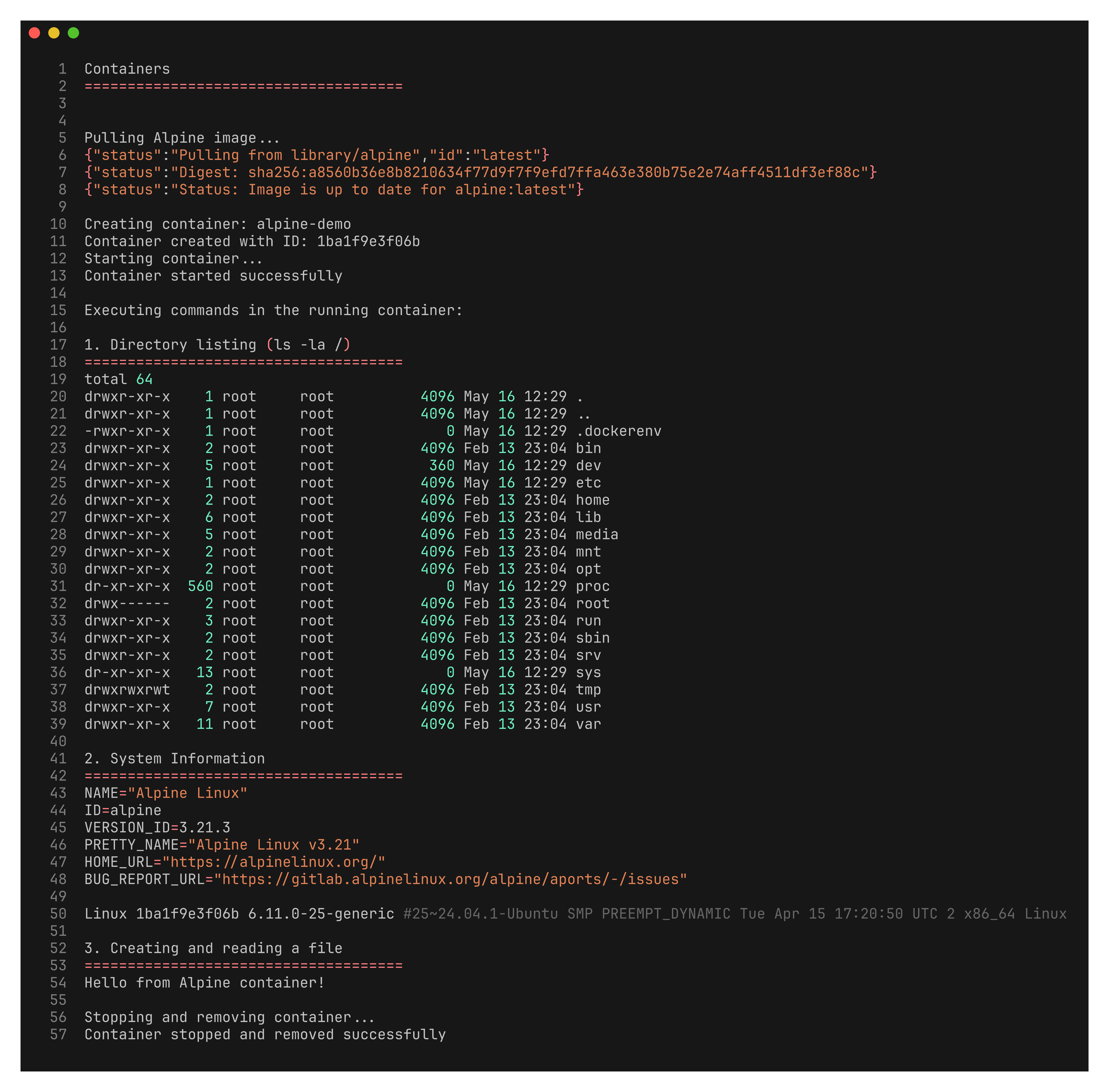
Task: Click 'Hello from Alpine container!' text
Action: coord(204,982)
